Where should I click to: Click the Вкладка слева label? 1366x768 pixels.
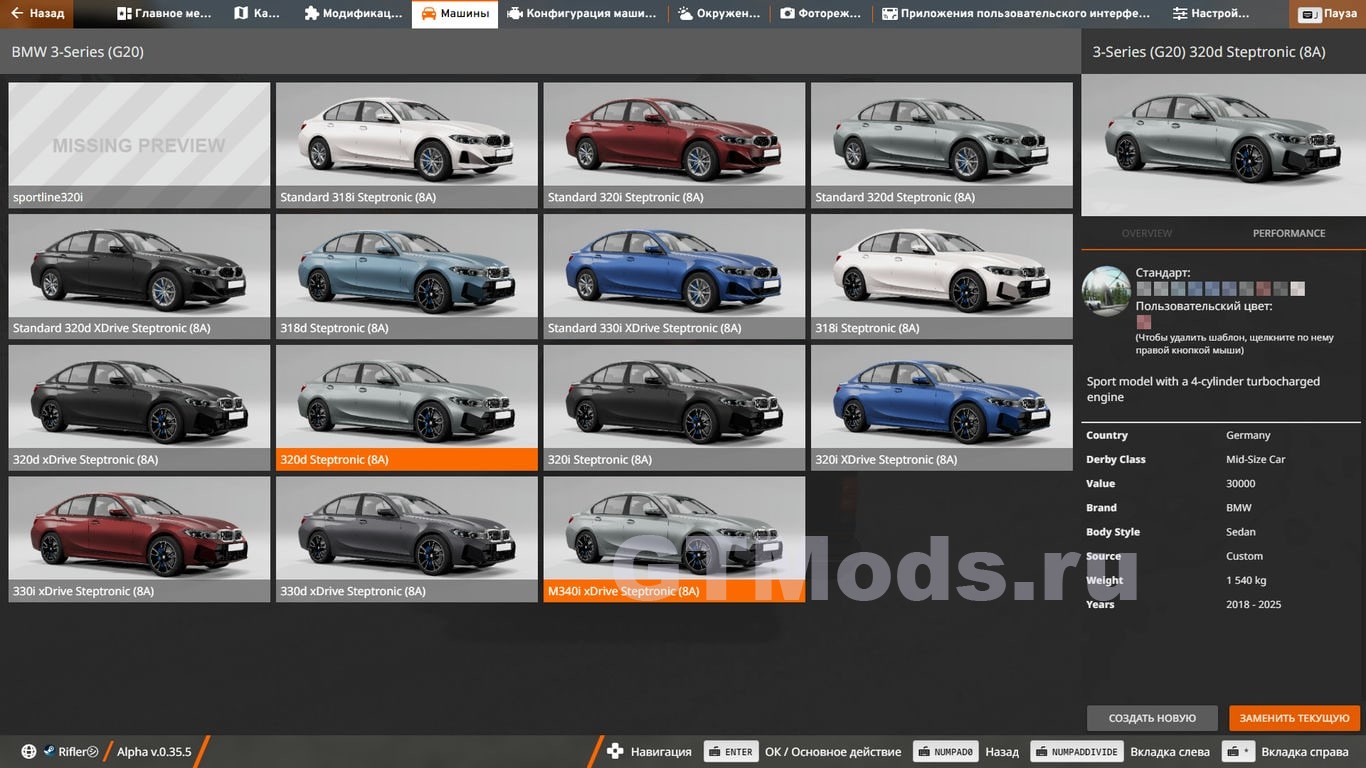pos(1170,752)
